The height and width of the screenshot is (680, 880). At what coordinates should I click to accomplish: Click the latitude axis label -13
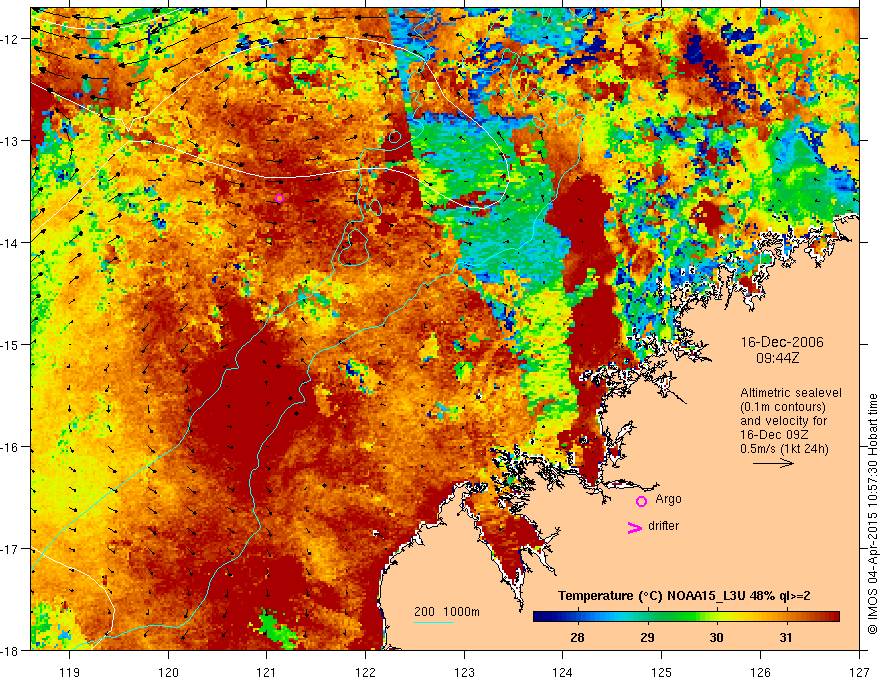click(x=10, y=140)
